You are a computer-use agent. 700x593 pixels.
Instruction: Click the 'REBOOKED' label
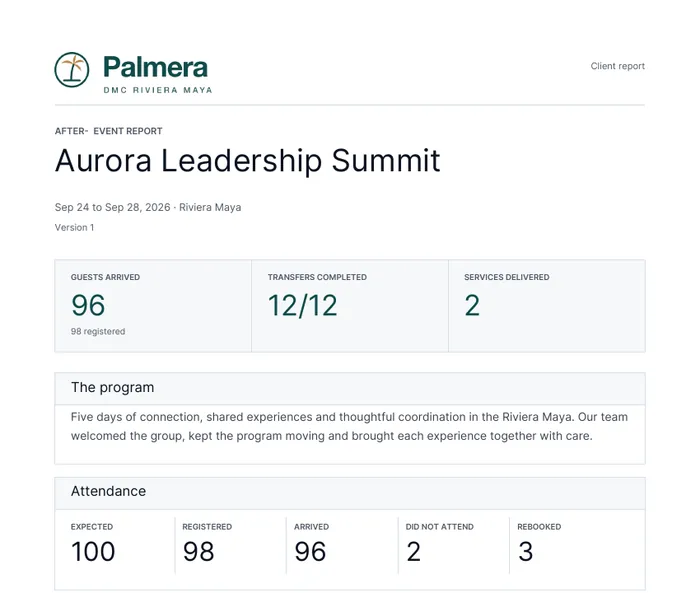point(539,527)
